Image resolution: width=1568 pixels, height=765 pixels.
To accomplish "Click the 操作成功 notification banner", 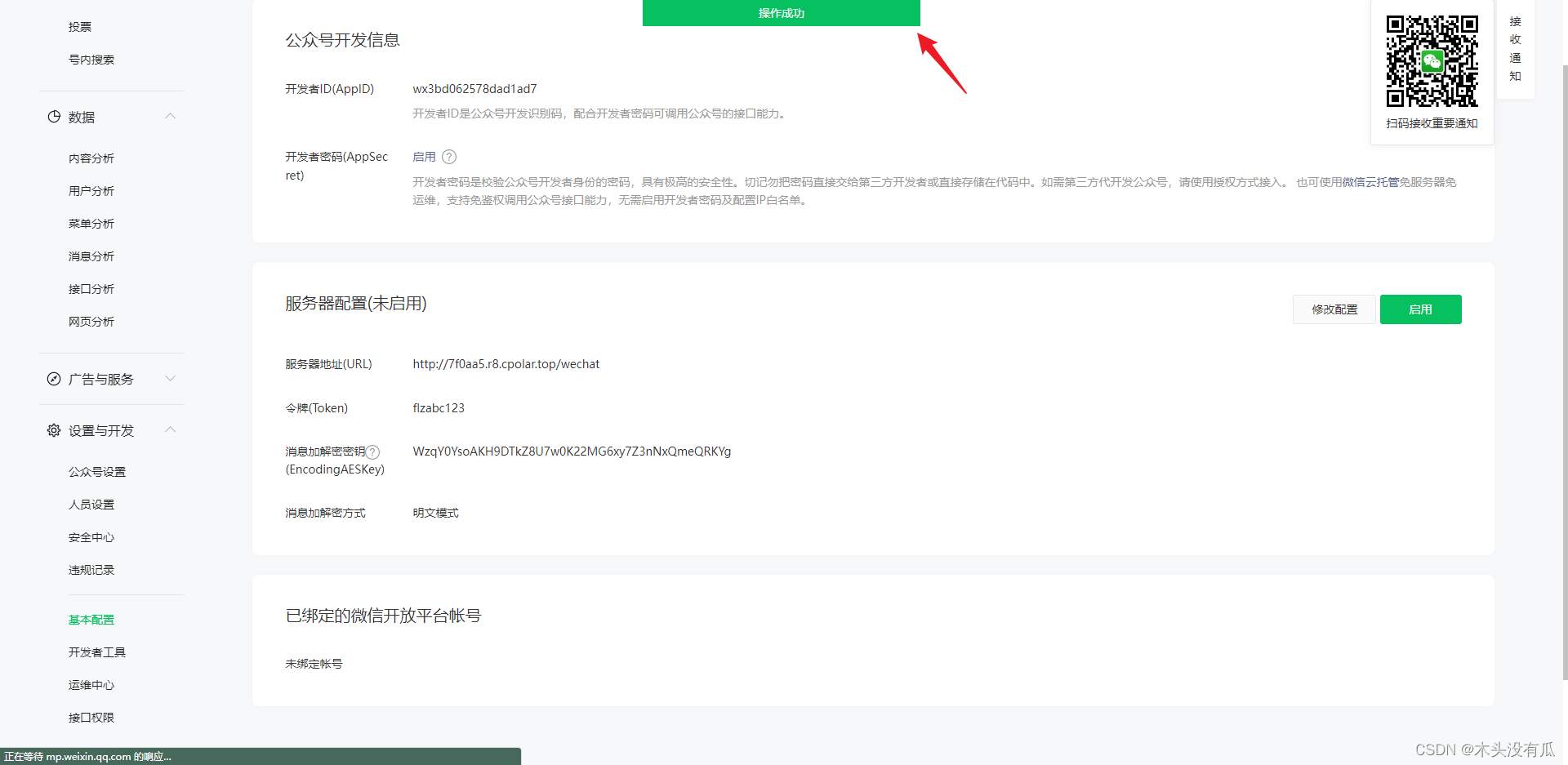I will click(x=782, y=13).
